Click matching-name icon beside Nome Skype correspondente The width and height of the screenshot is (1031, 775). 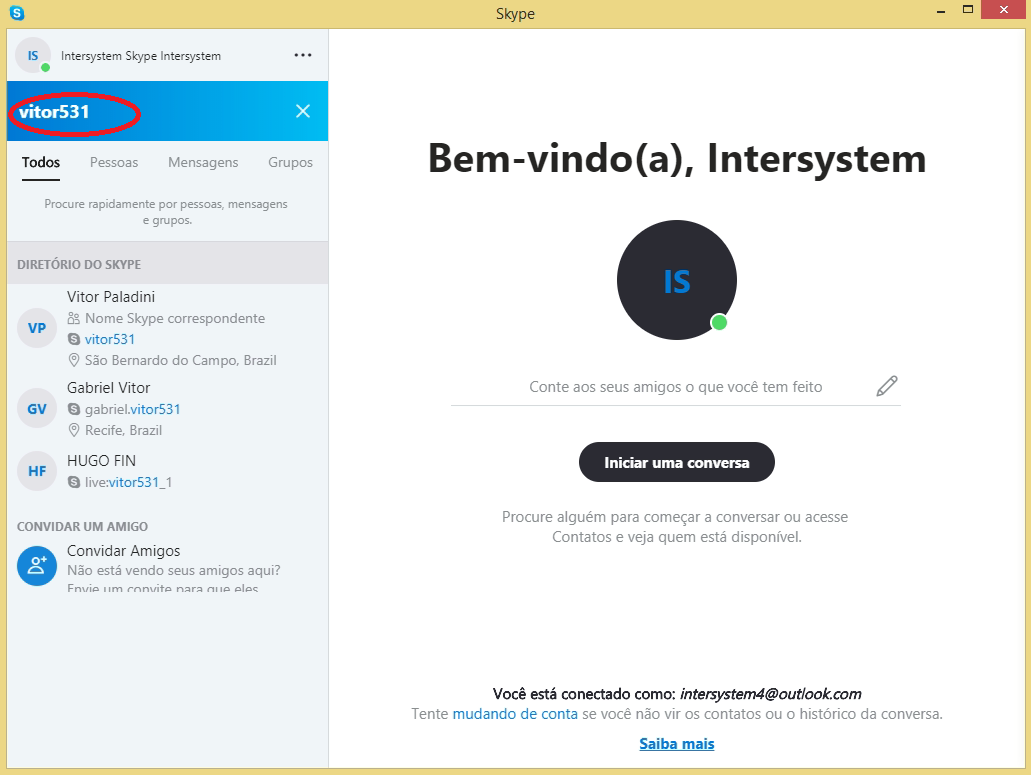click(x=74, y=318)
